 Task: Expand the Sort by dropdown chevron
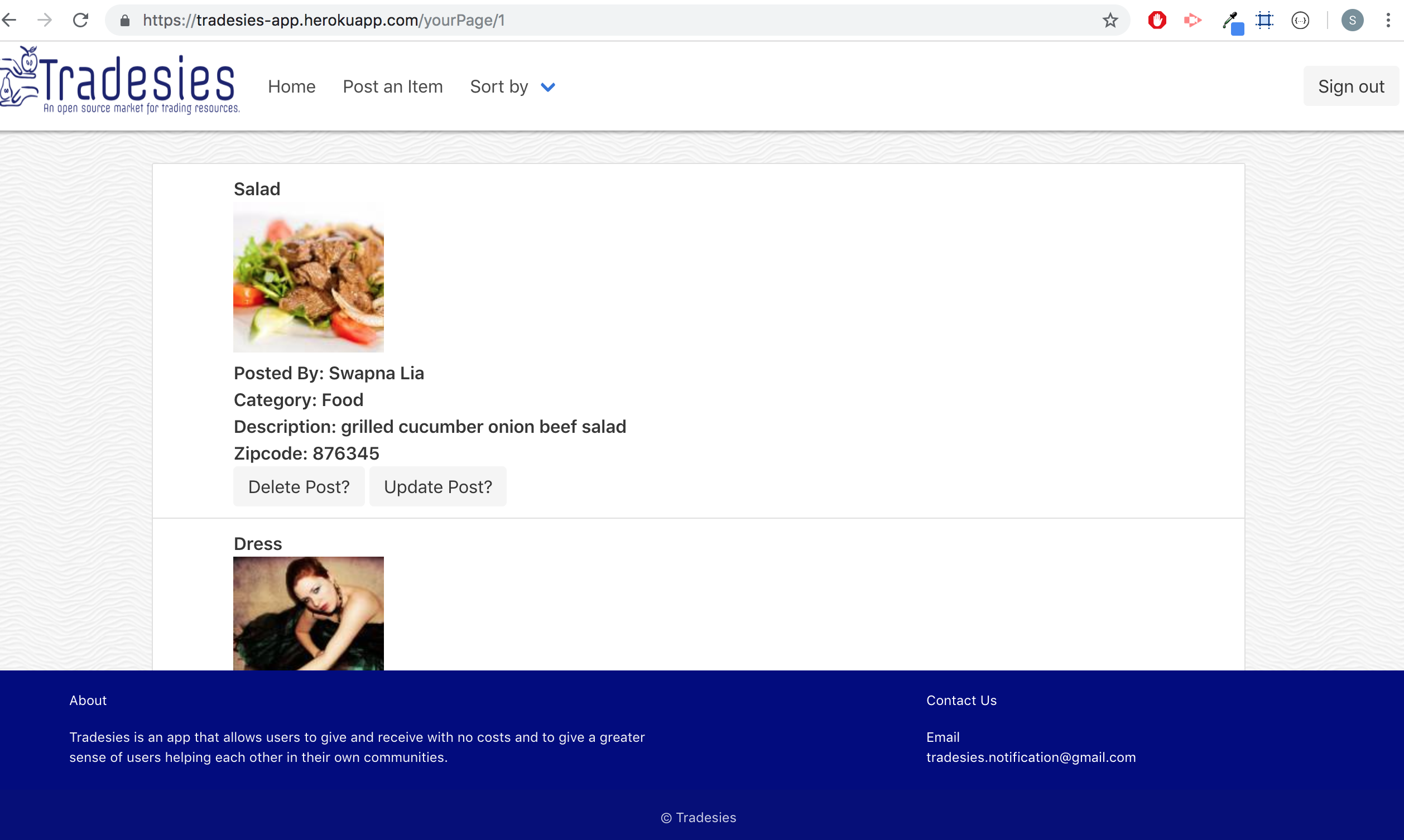(547, 87)
